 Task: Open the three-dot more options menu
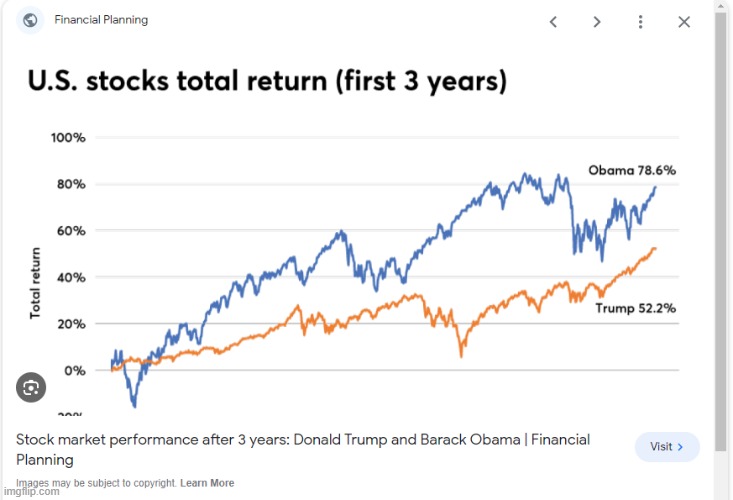pos(641,22)
